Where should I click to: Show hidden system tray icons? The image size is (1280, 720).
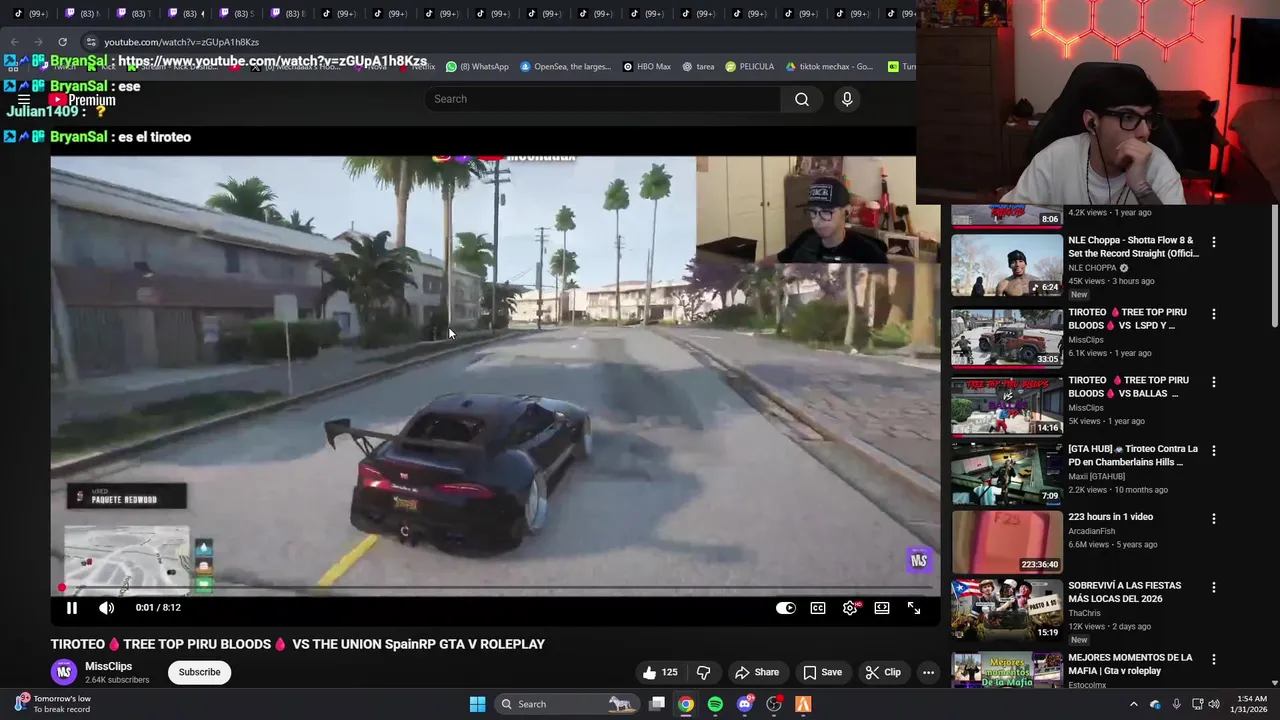tap(1133, 704)
